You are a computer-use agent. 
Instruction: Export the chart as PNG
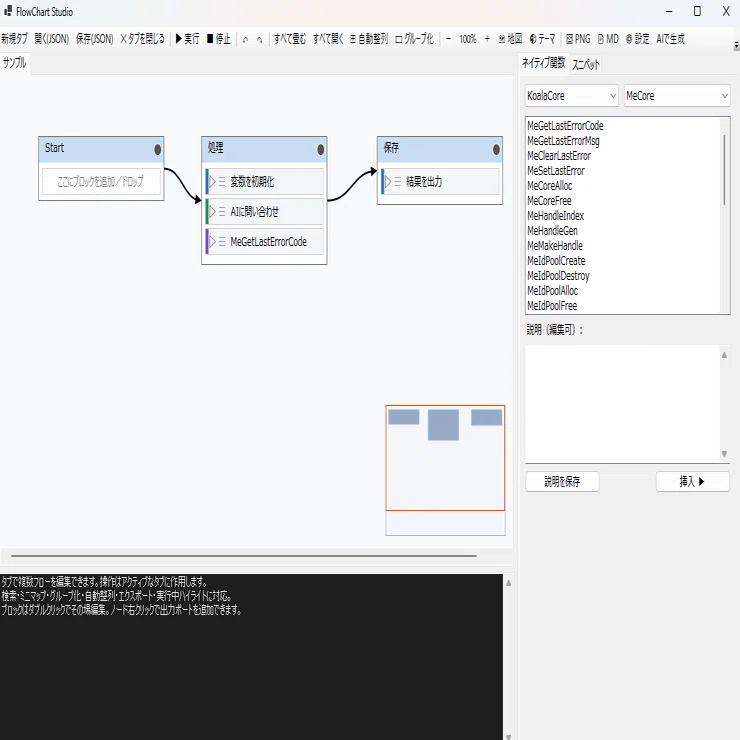[578, 39]
